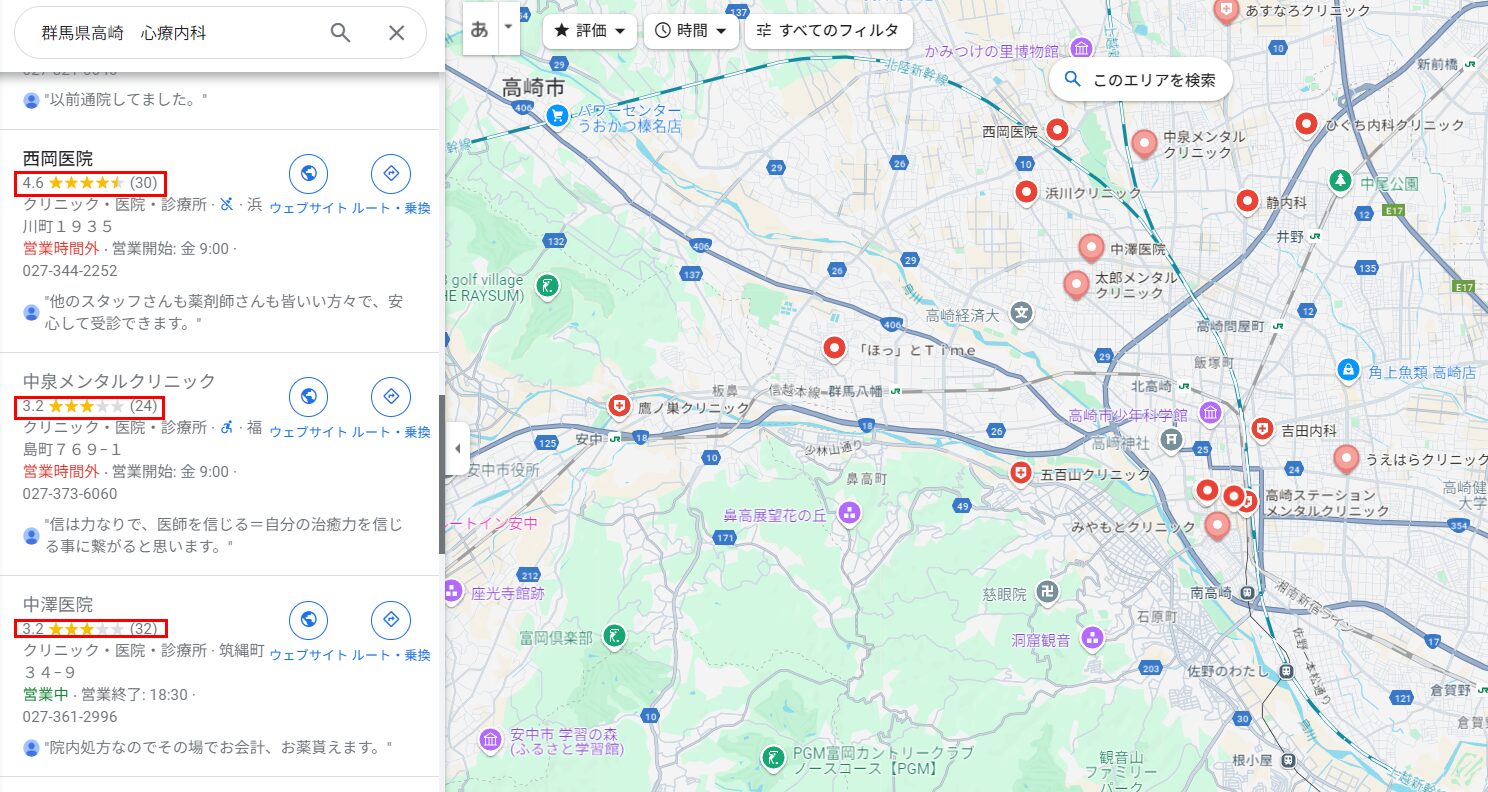Click phone number 027-361-2996
The width and height of the screenshot is (1488, 792).
[70, 717]
